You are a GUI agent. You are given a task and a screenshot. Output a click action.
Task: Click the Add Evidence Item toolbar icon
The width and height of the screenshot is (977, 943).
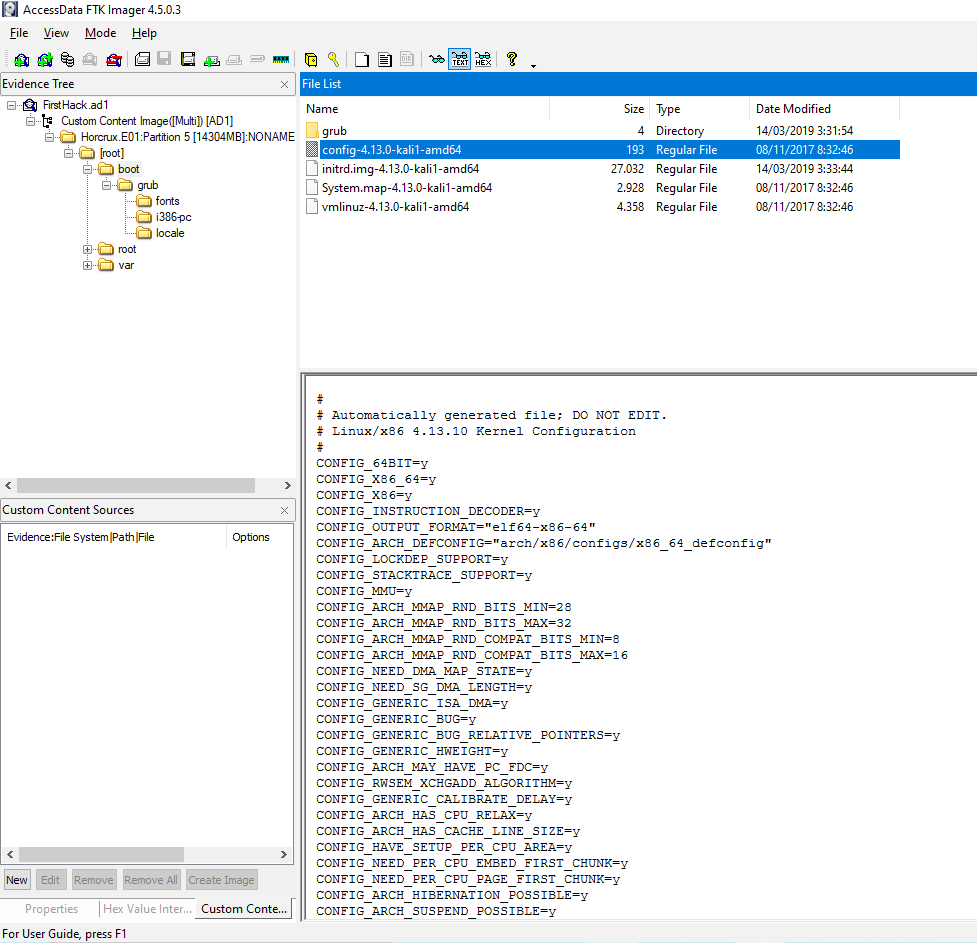click(21, 60)
